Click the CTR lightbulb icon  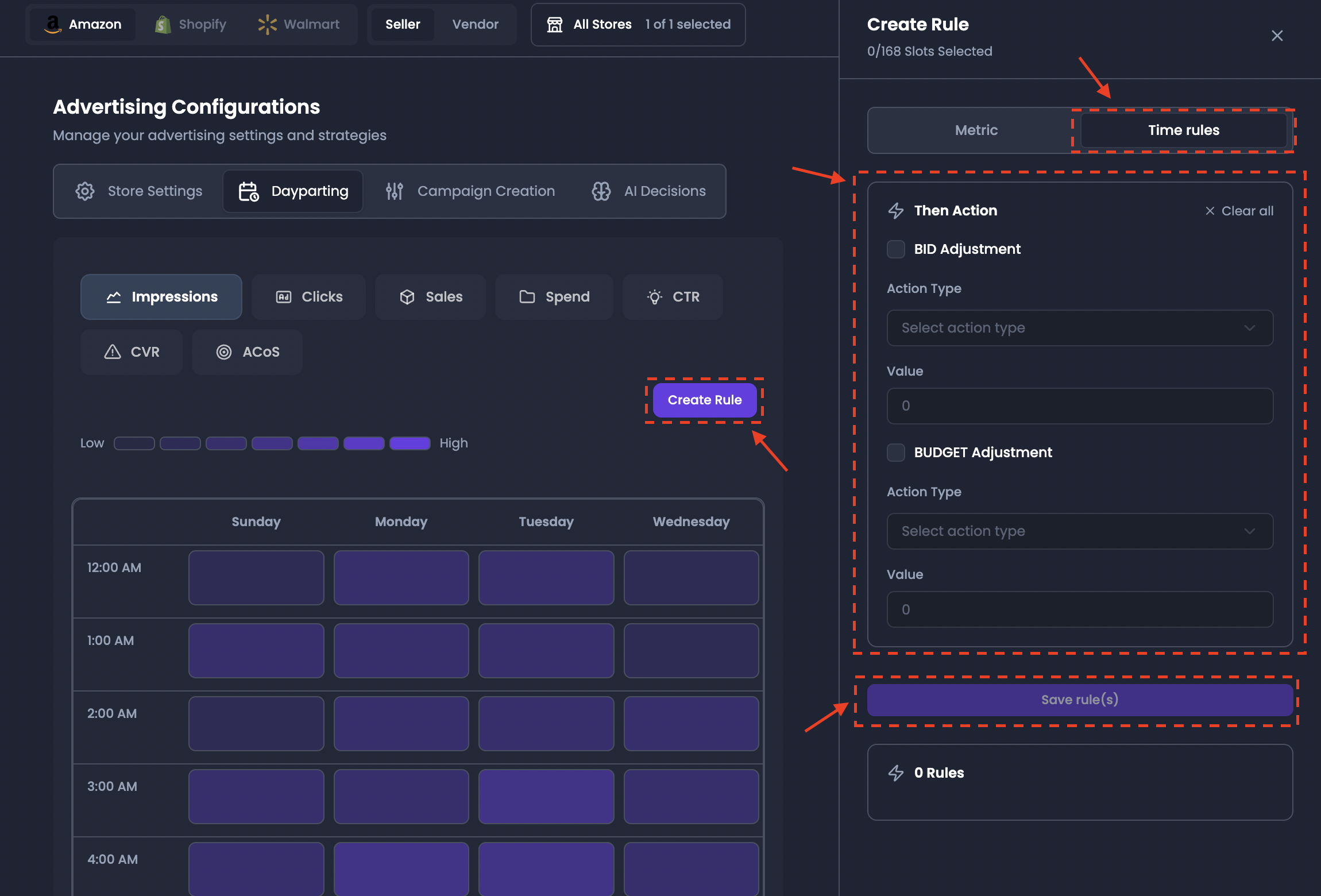click(655, 297)
